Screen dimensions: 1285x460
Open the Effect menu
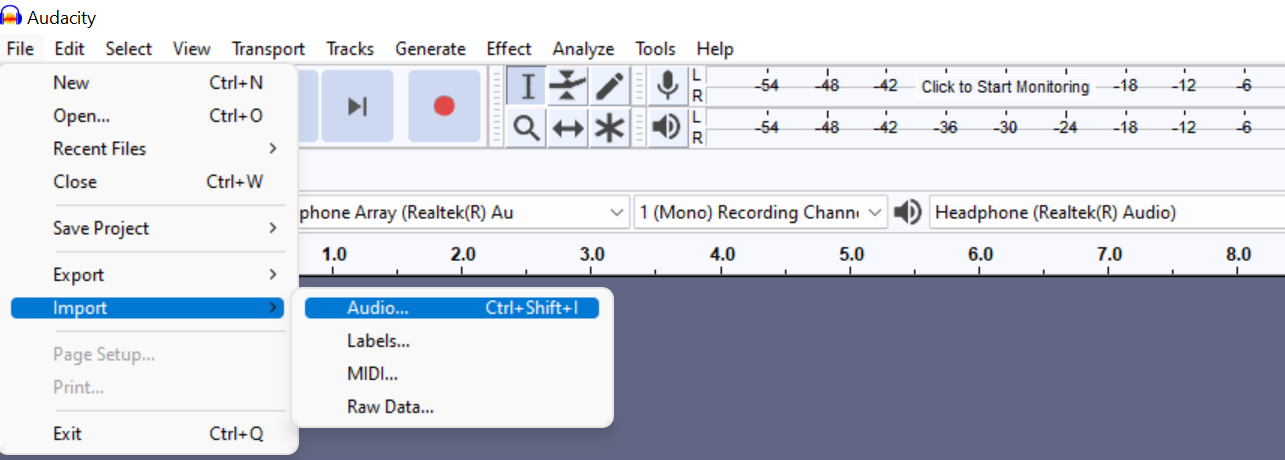click(x=509, y=48)
